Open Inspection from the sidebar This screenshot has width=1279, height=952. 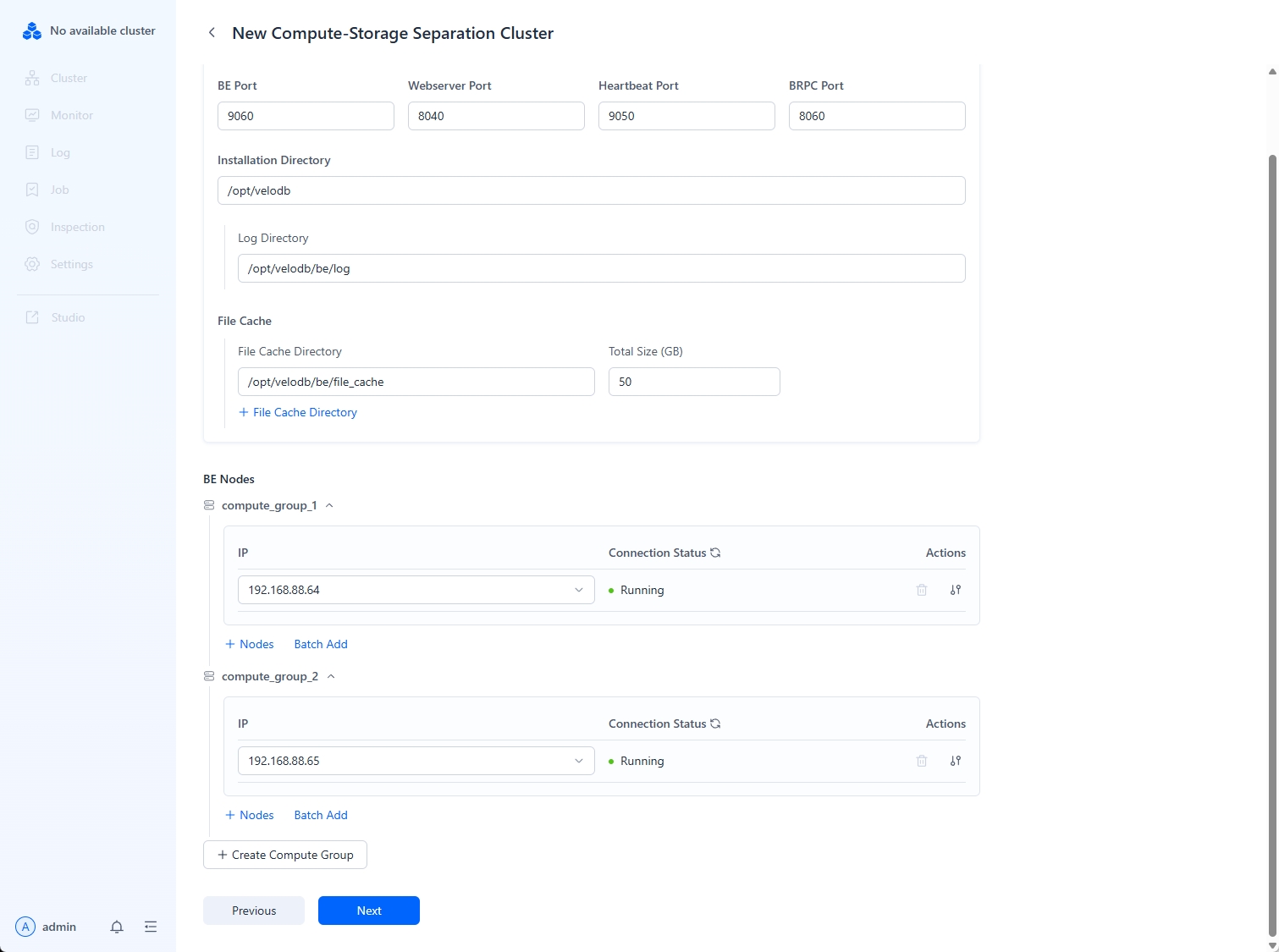[x=77, y=227]
